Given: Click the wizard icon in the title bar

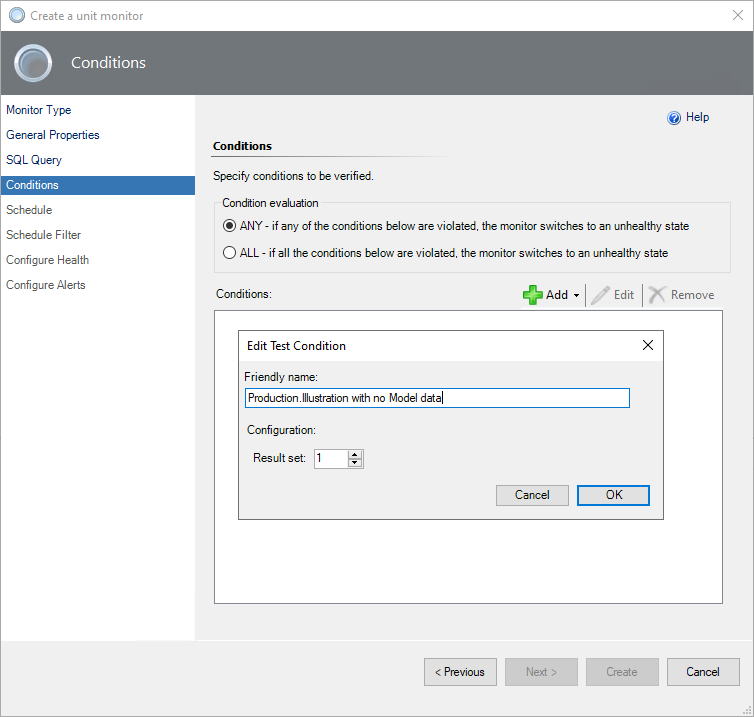Looking at the screenshot, I should (17, 15).
